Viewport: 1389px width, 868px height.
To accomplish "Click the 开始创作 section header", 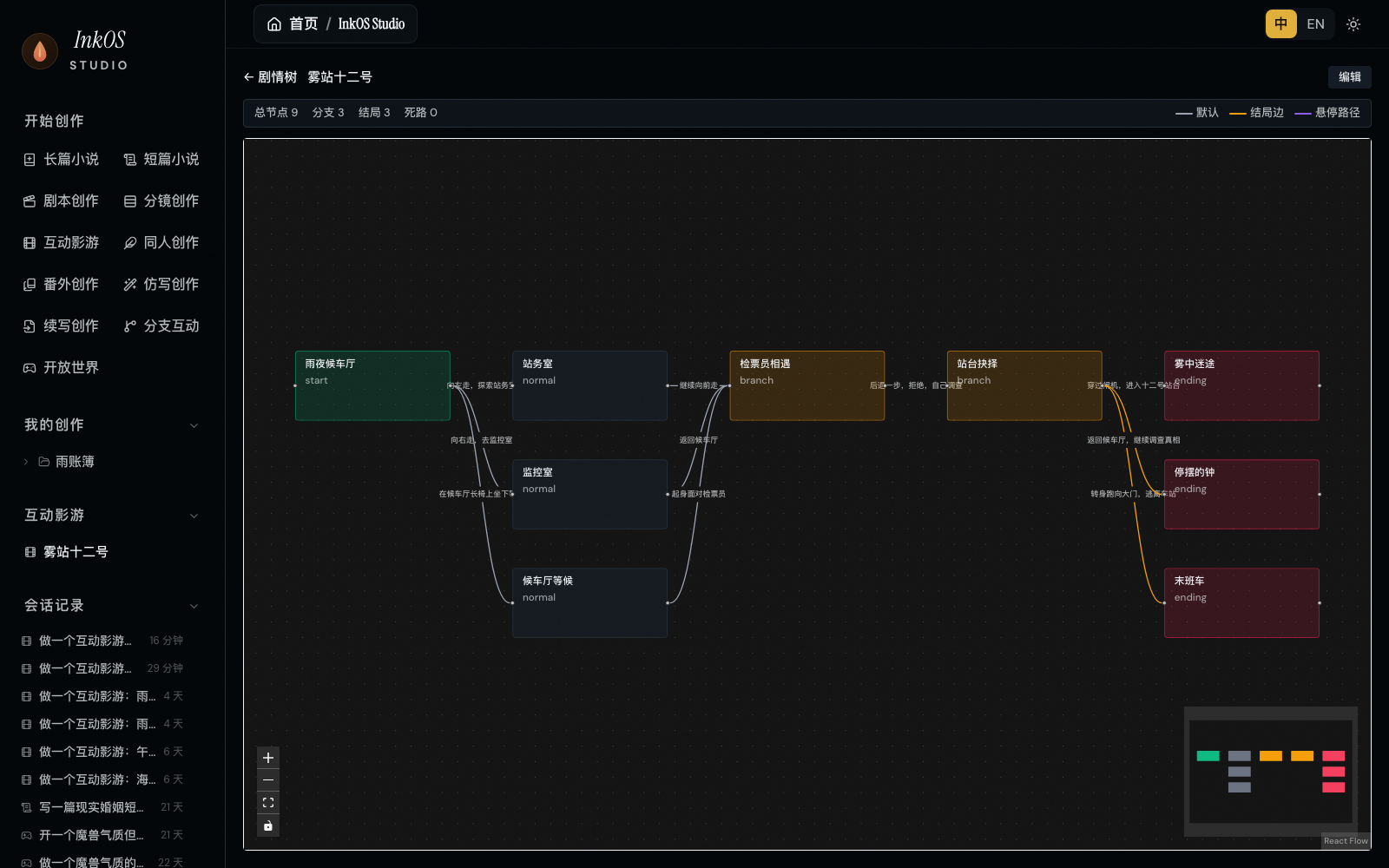I will tap(54, 122).
